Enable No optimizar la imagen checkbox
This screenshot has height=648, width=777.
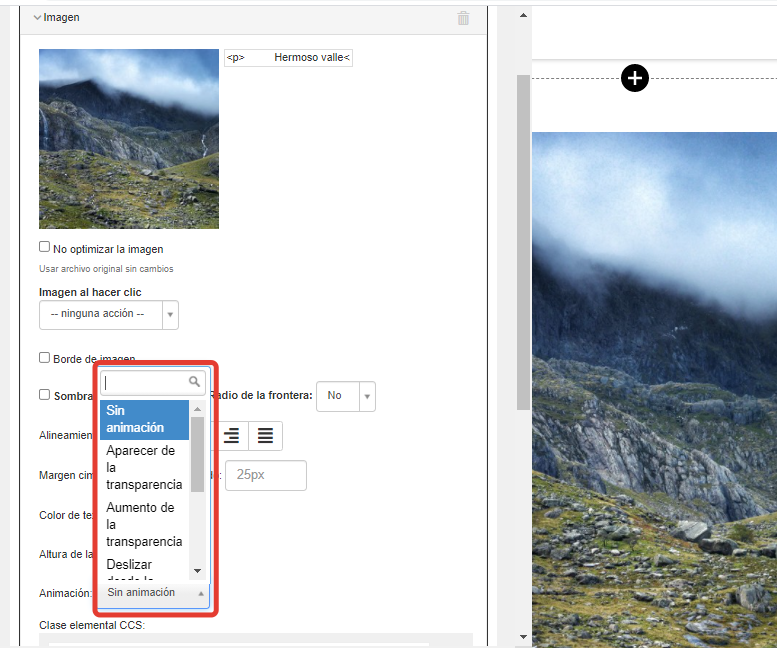point(45,247)
